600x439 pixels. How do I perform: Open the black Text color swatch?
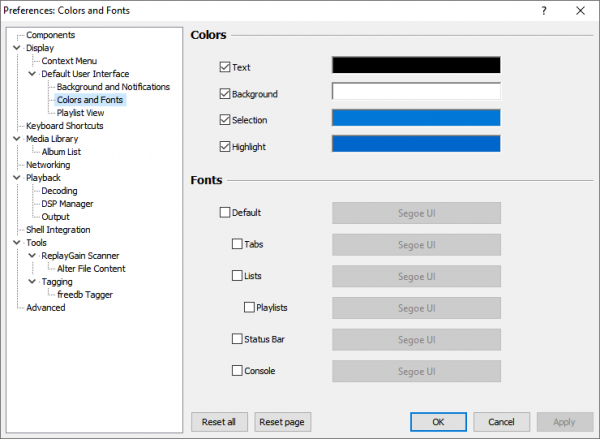(415, 65)
